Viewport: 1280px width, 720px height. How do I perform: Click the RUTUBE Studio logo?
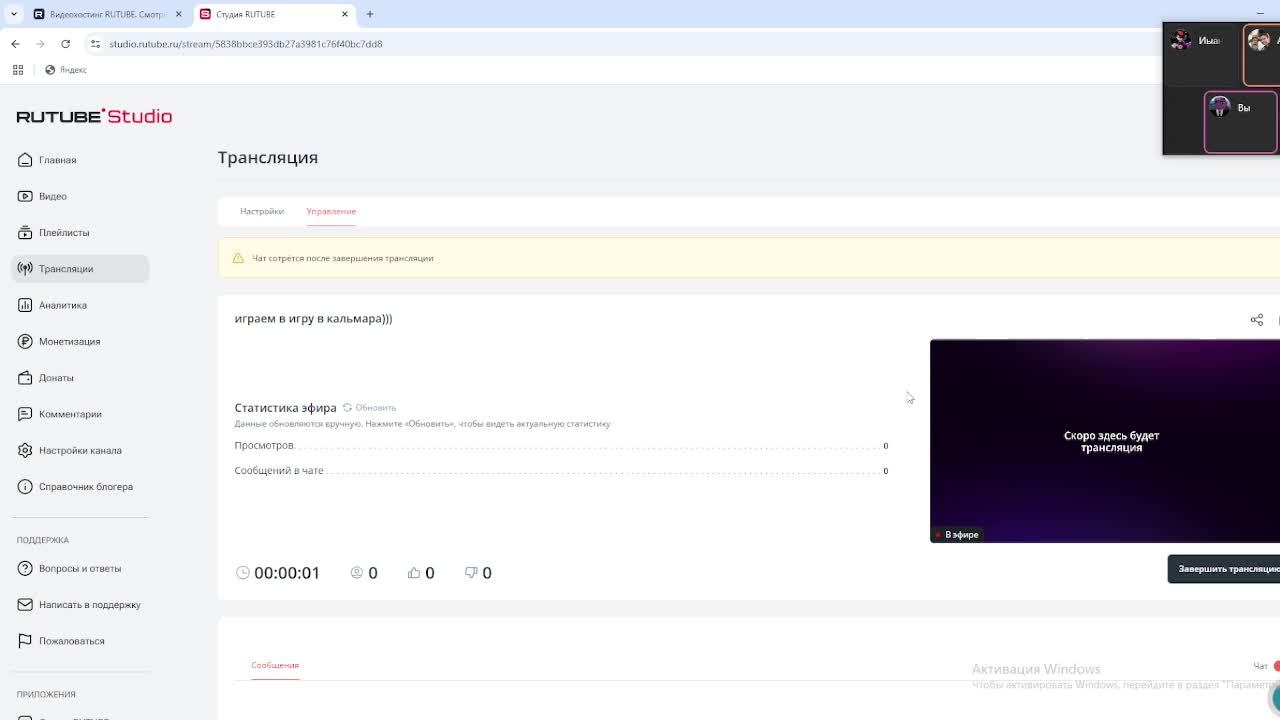94,116
